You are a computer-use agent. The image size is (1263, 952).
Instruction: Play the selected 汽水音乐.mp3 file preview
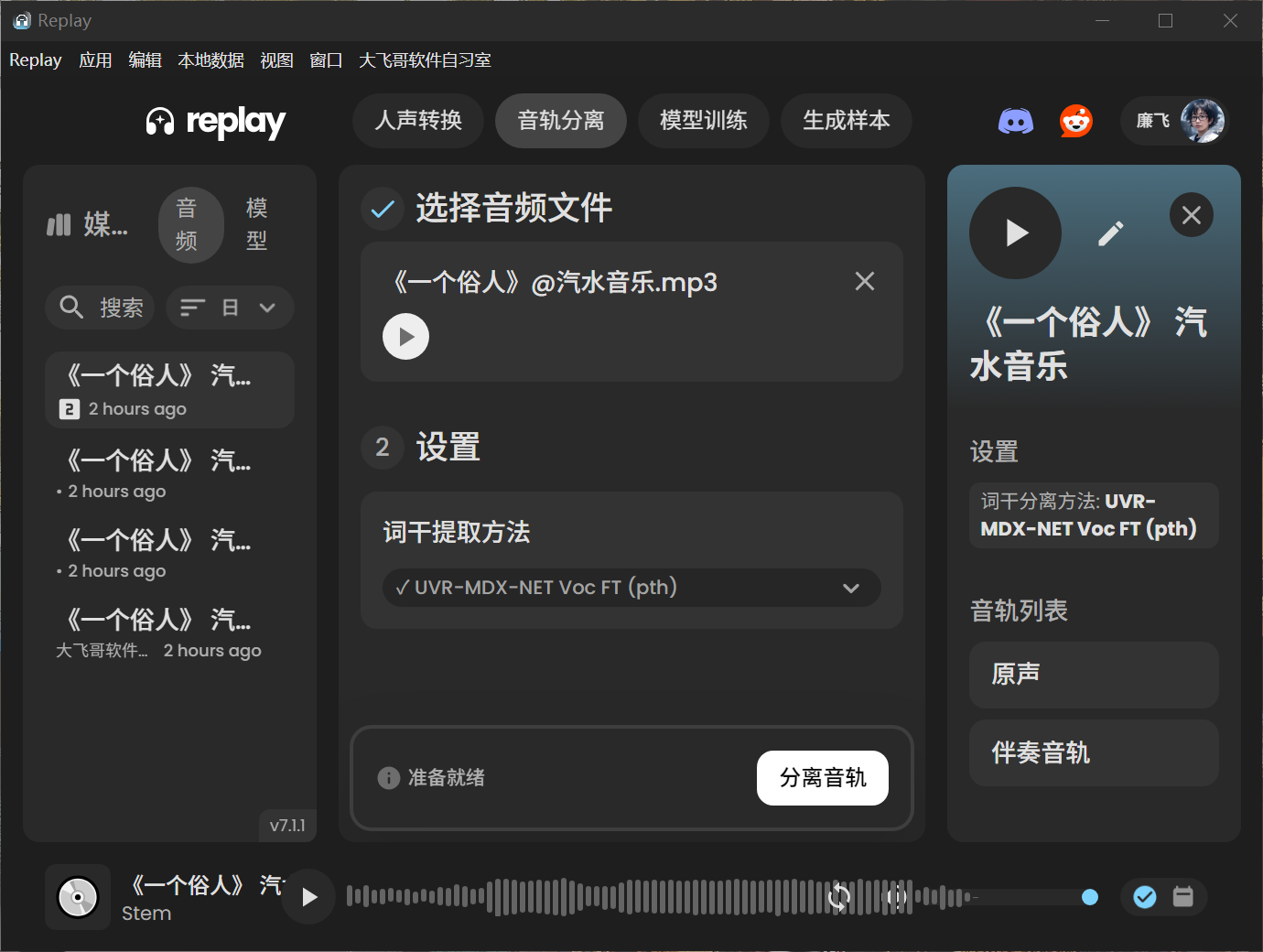tap(405, 337)
